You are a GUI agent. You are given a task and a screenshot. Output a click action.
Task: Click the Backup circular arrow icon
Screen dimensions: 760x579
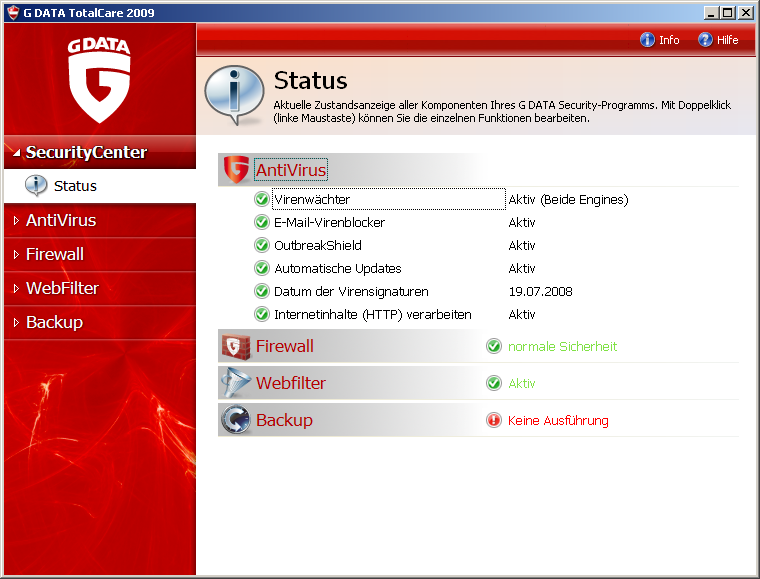(236, 420)
